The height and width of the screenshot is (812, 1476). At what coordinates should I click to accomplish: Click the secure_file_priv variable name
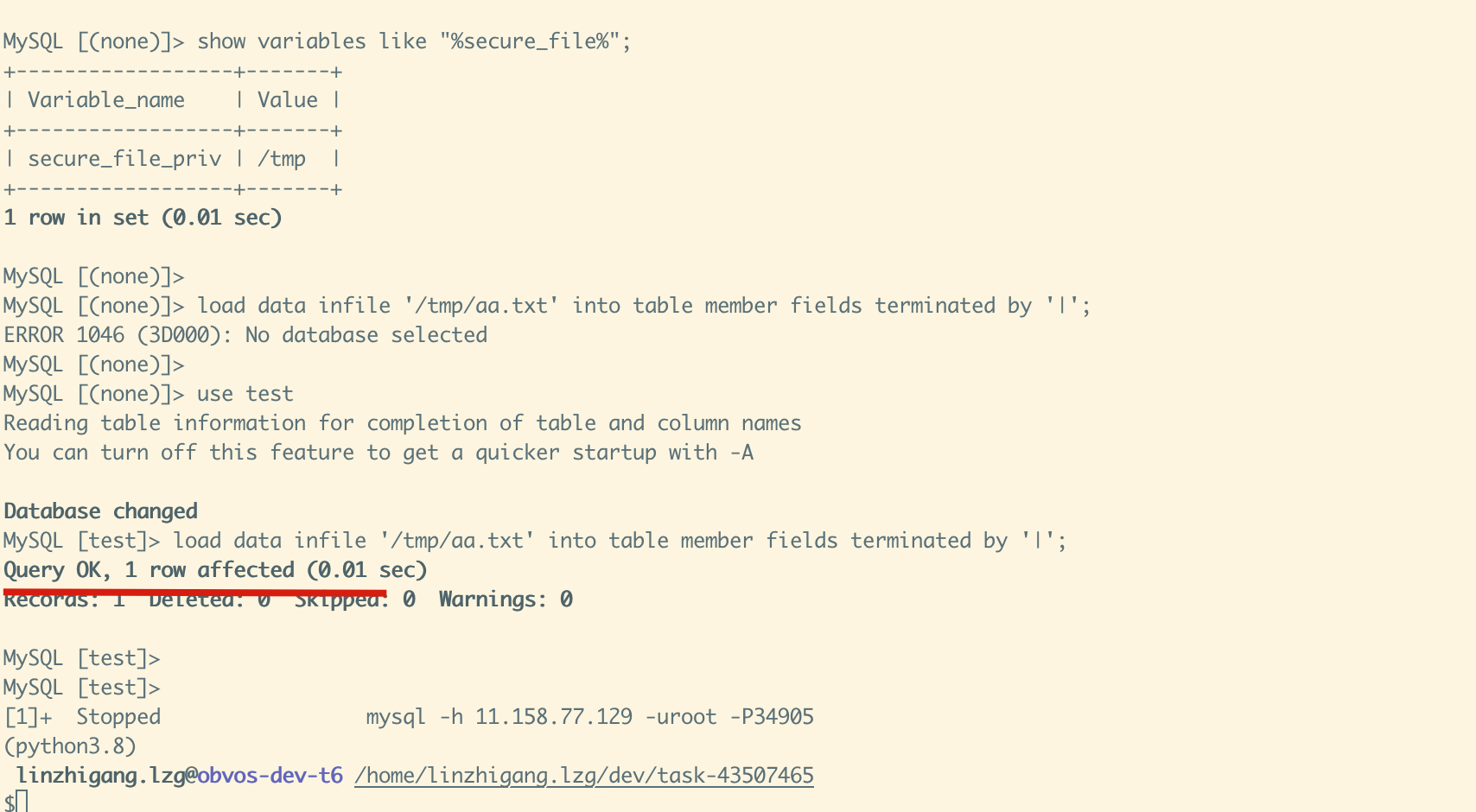point(124,159)
